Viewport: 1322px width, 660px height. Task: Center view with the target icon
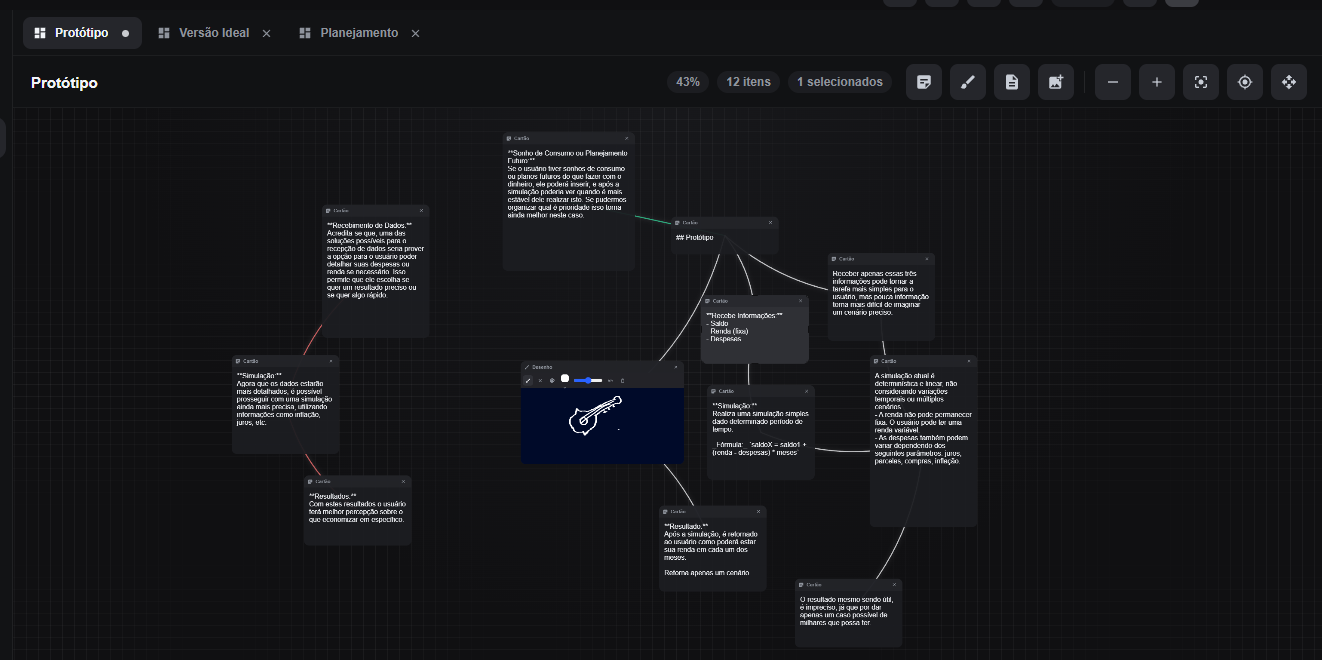pyautogui.click(x=1245, y=82)
